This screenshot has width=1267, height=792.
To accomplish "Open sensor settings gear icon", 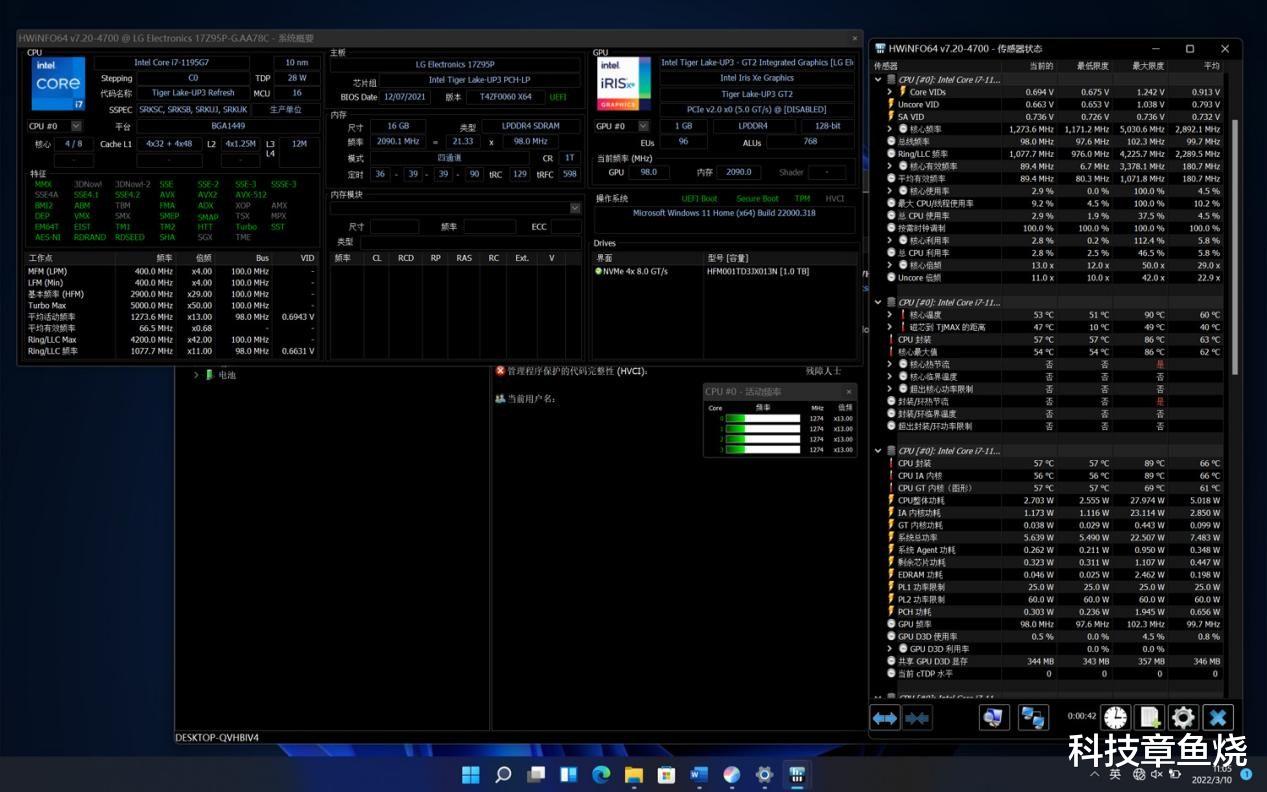I will click(x=1183, y=718).
